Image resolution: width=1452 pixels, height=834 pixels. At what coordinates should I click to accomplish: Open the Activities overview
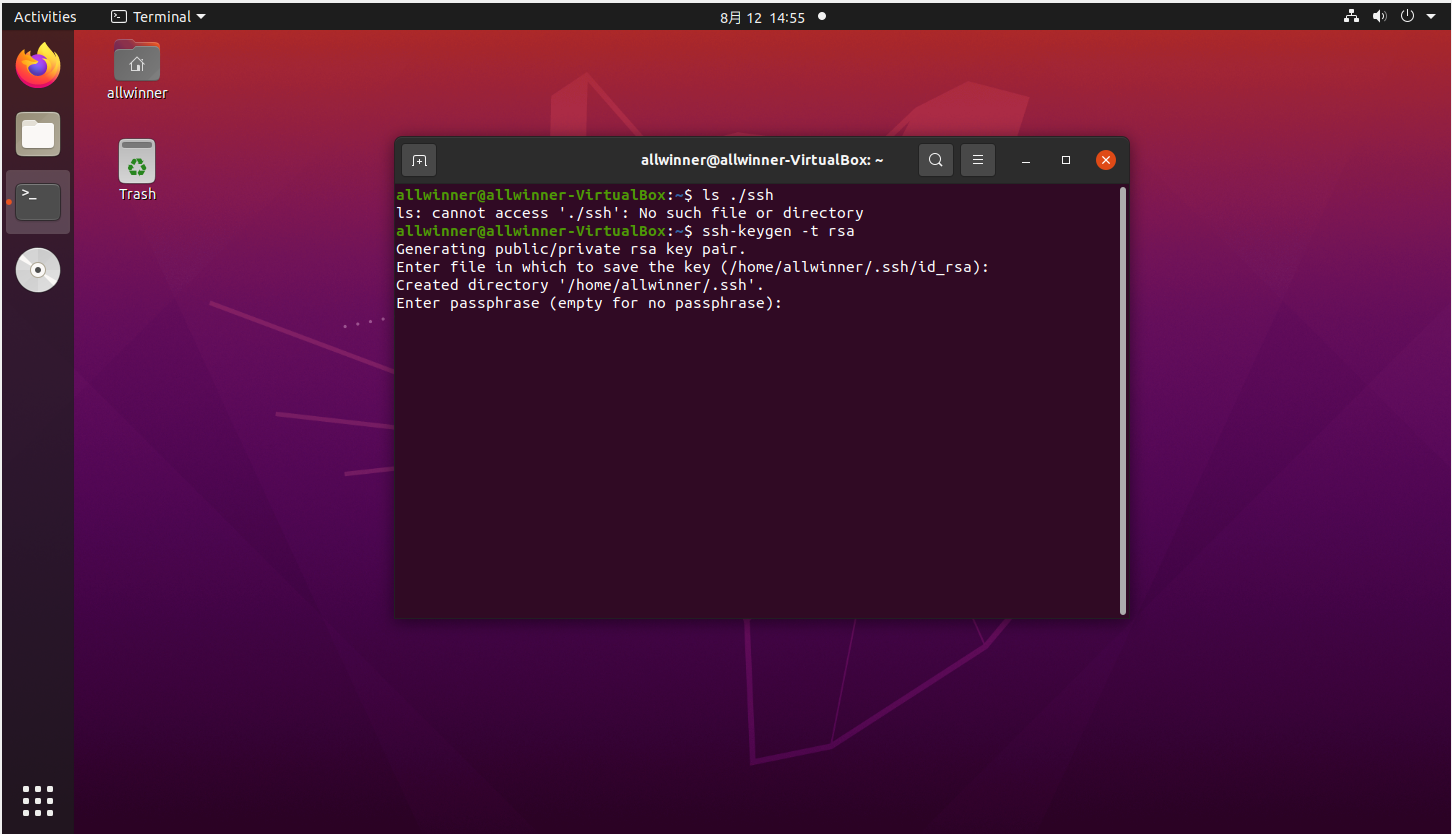click(45, 17)
